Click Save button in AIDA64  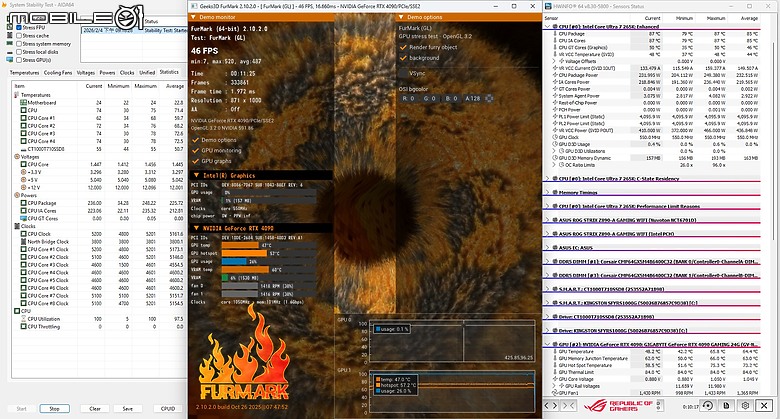click(127, 409)
